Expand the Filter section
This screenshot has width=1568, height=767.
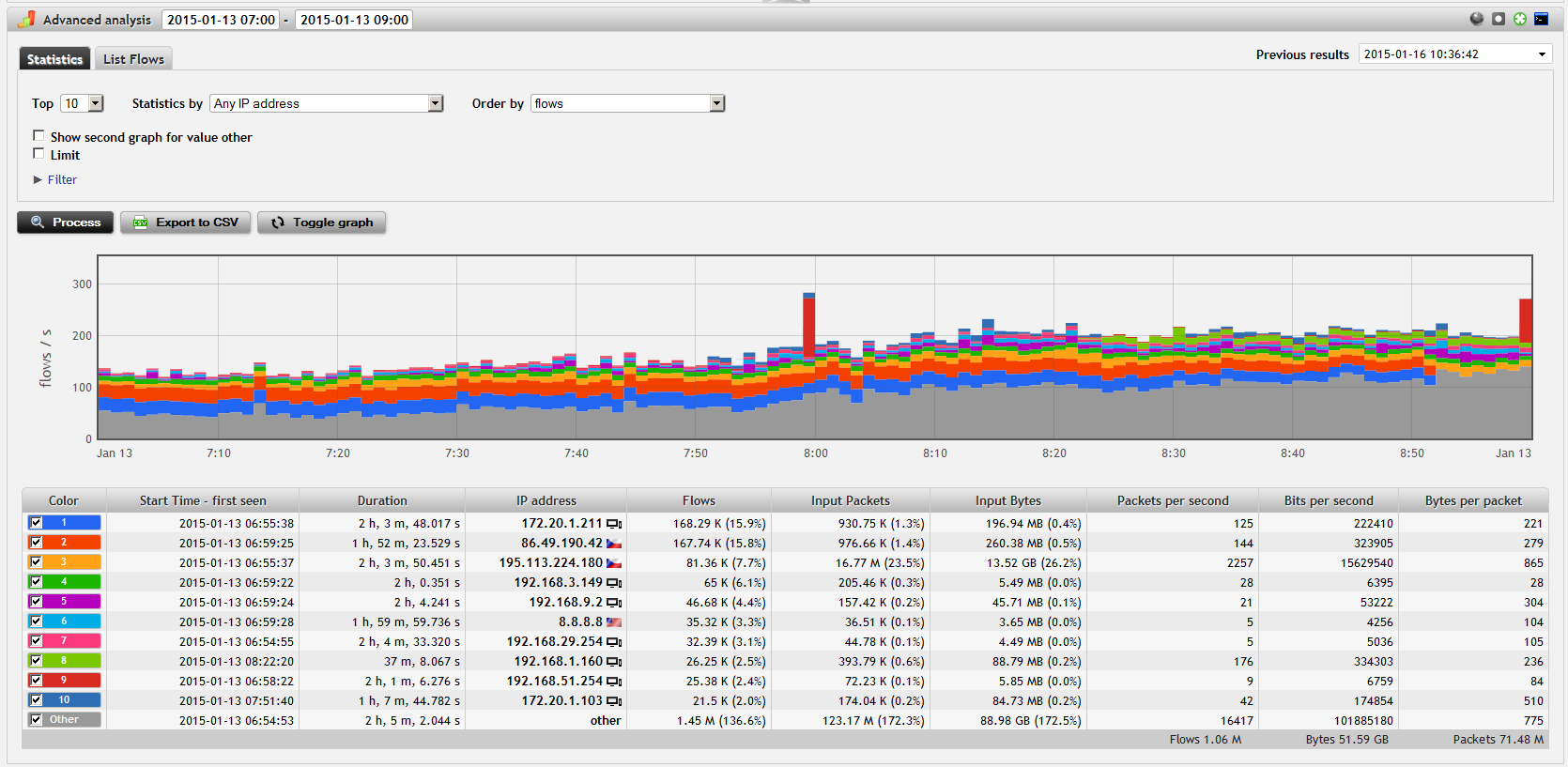click(x=55, y=179)
